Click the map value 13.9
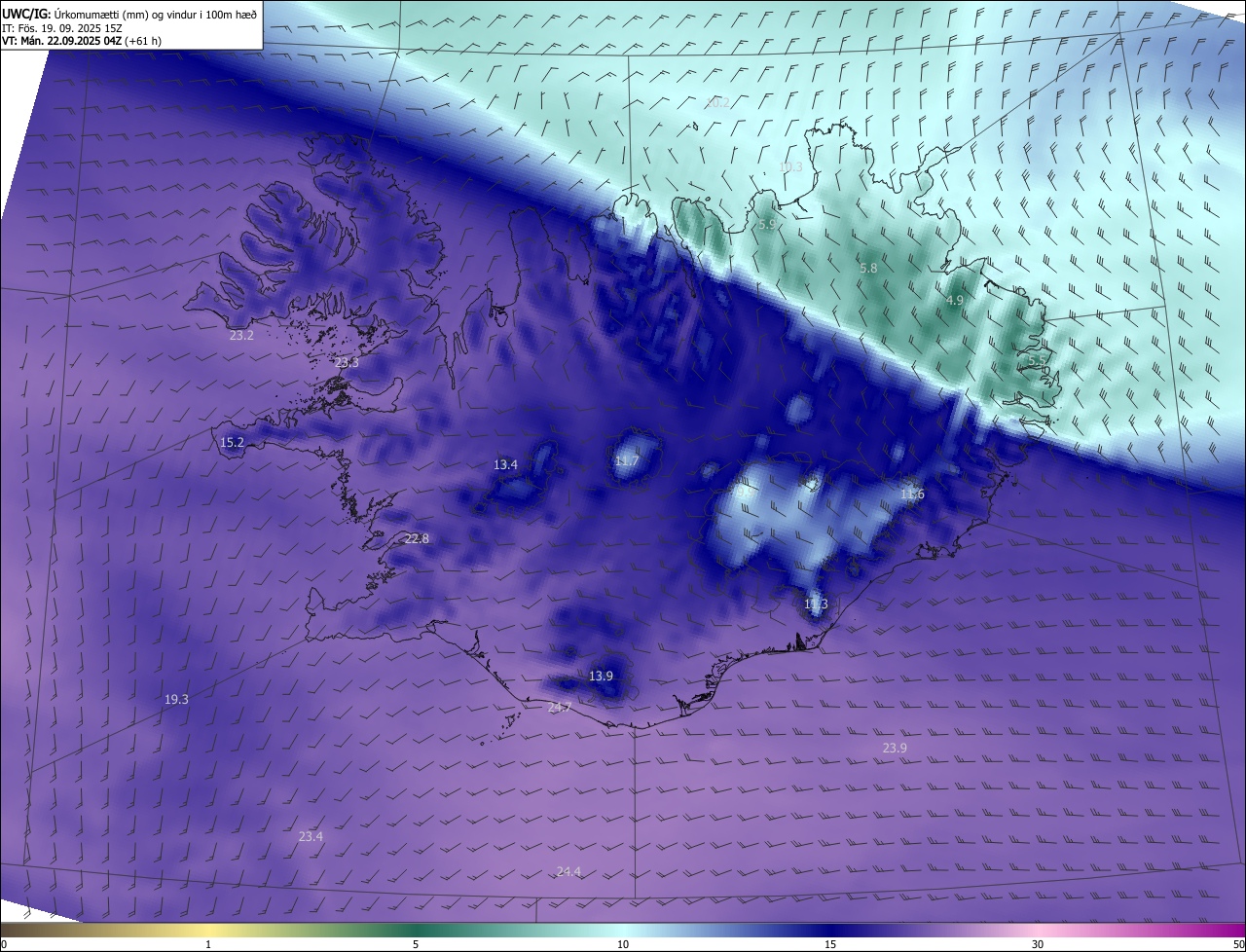 [x=601, y=677]
